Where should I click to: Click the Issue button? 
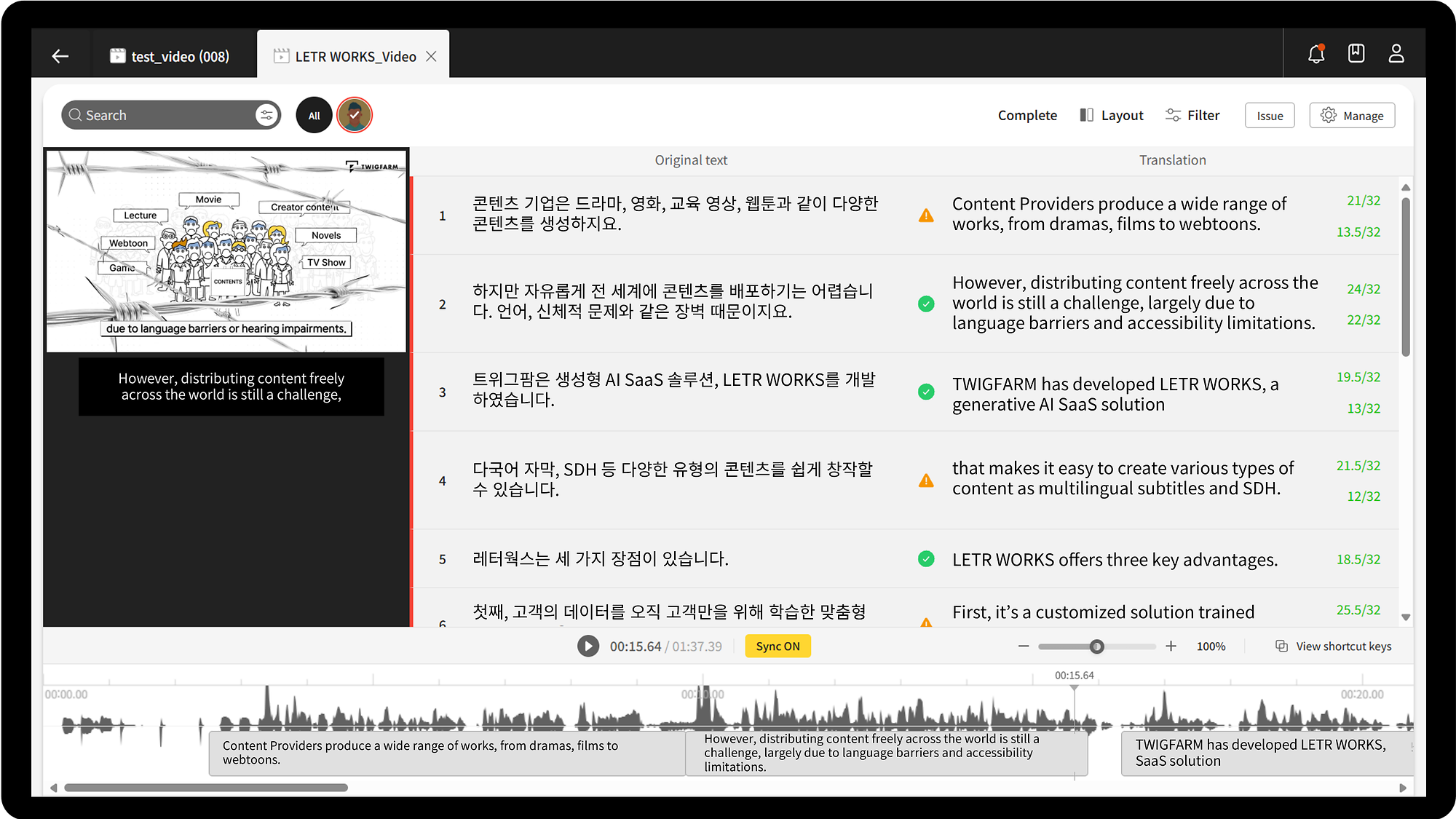[1270, 115]
